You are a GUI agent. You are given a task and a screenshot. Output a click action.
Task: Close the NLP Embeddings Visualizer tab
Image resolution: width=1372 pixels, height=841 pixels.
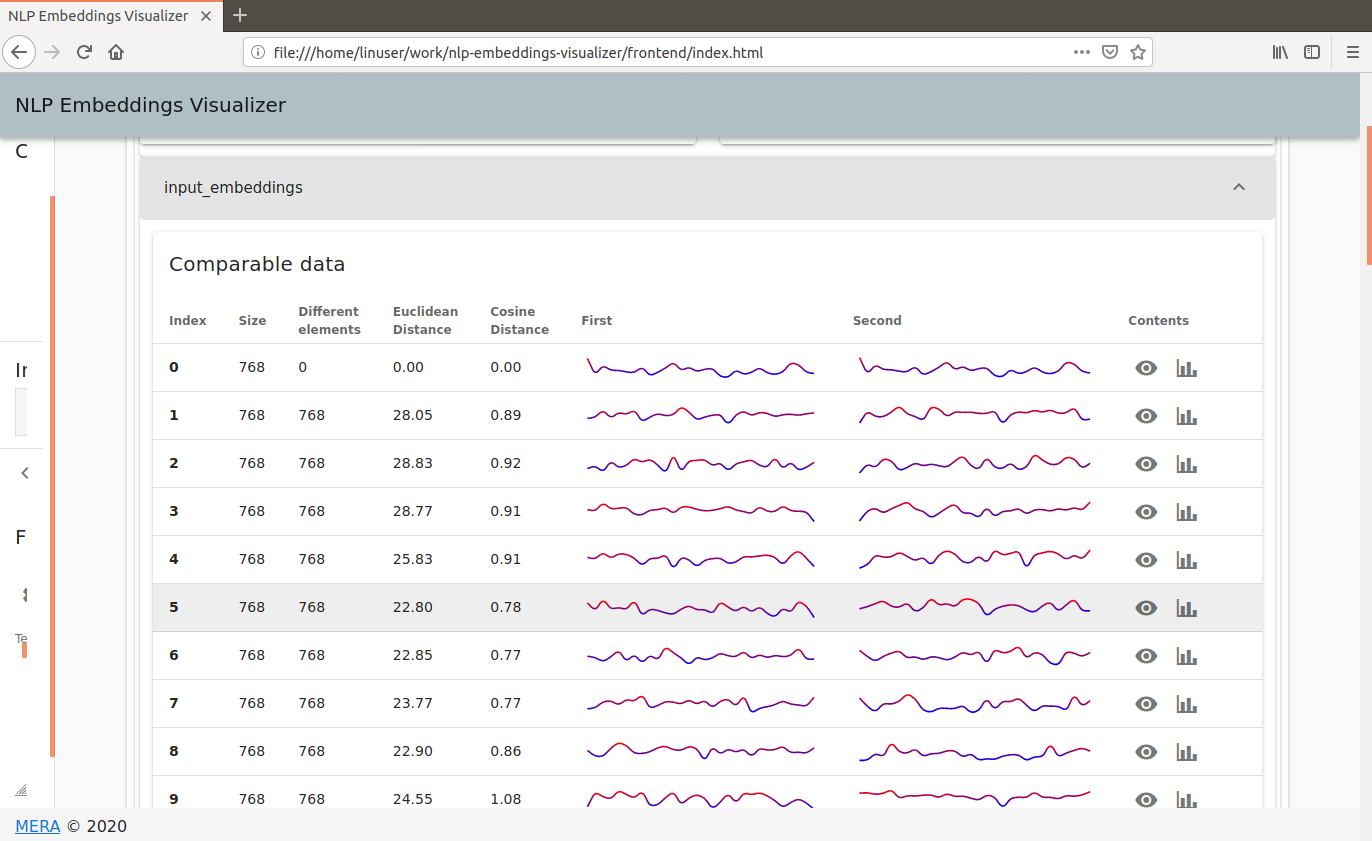207,16
